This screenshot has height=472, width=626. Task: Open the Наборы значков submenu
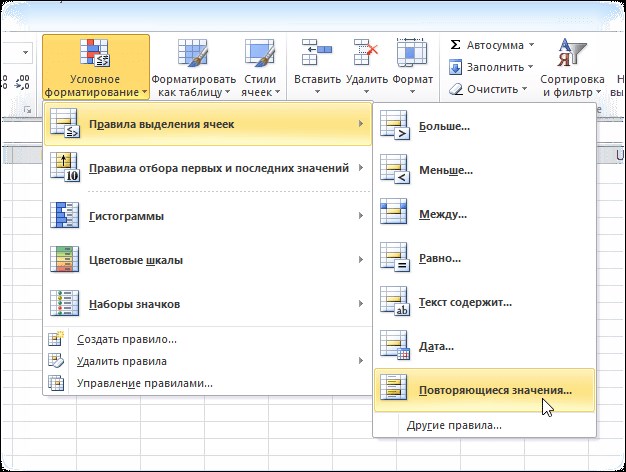tap(208, 304)
